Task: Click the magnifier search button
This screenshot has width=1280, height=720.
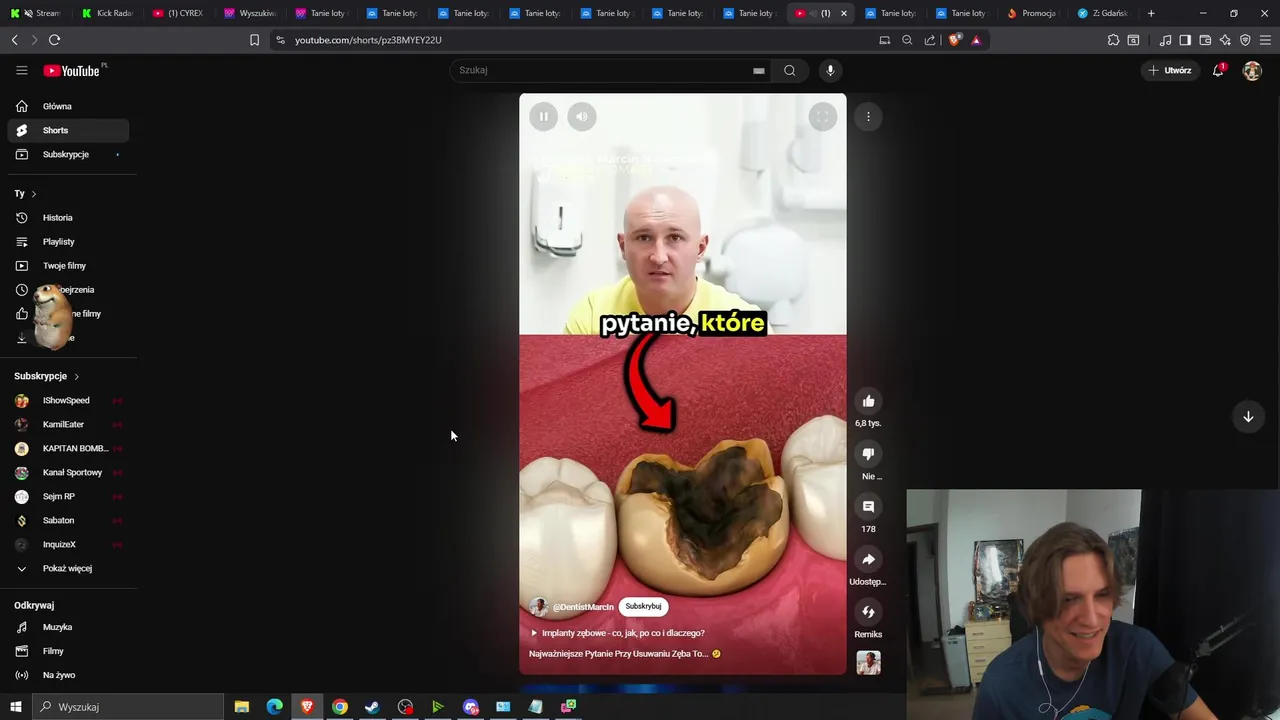Action: (790, 70)
